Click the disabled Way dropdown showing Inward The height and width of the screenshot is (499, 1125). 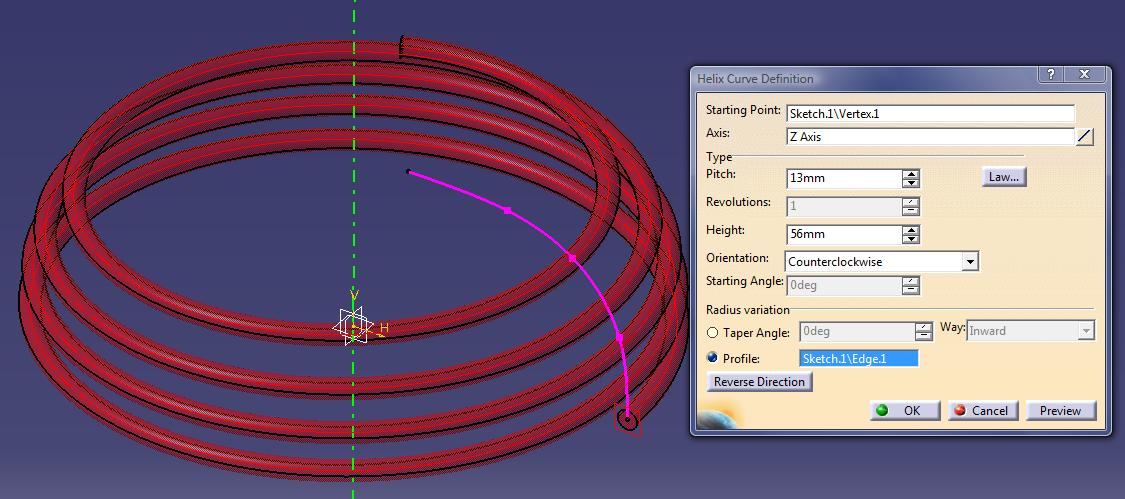[x=1030, y=331]
